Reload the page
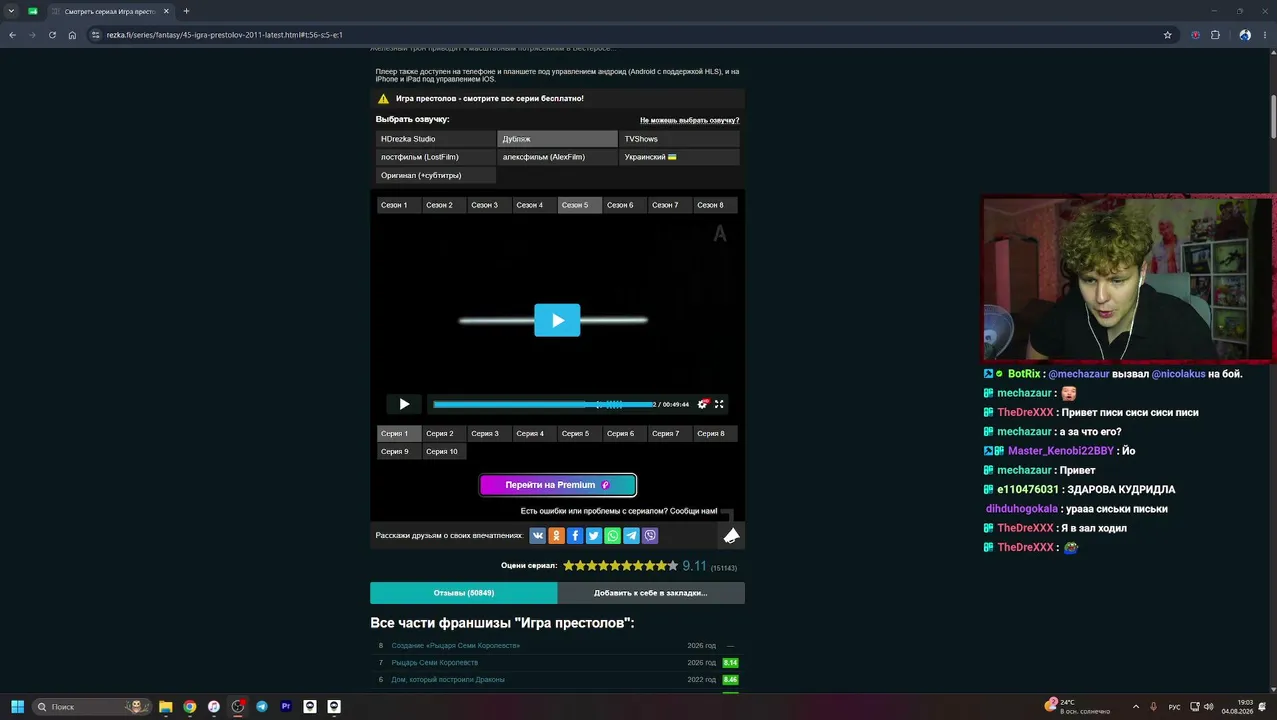 click(52, 35)
